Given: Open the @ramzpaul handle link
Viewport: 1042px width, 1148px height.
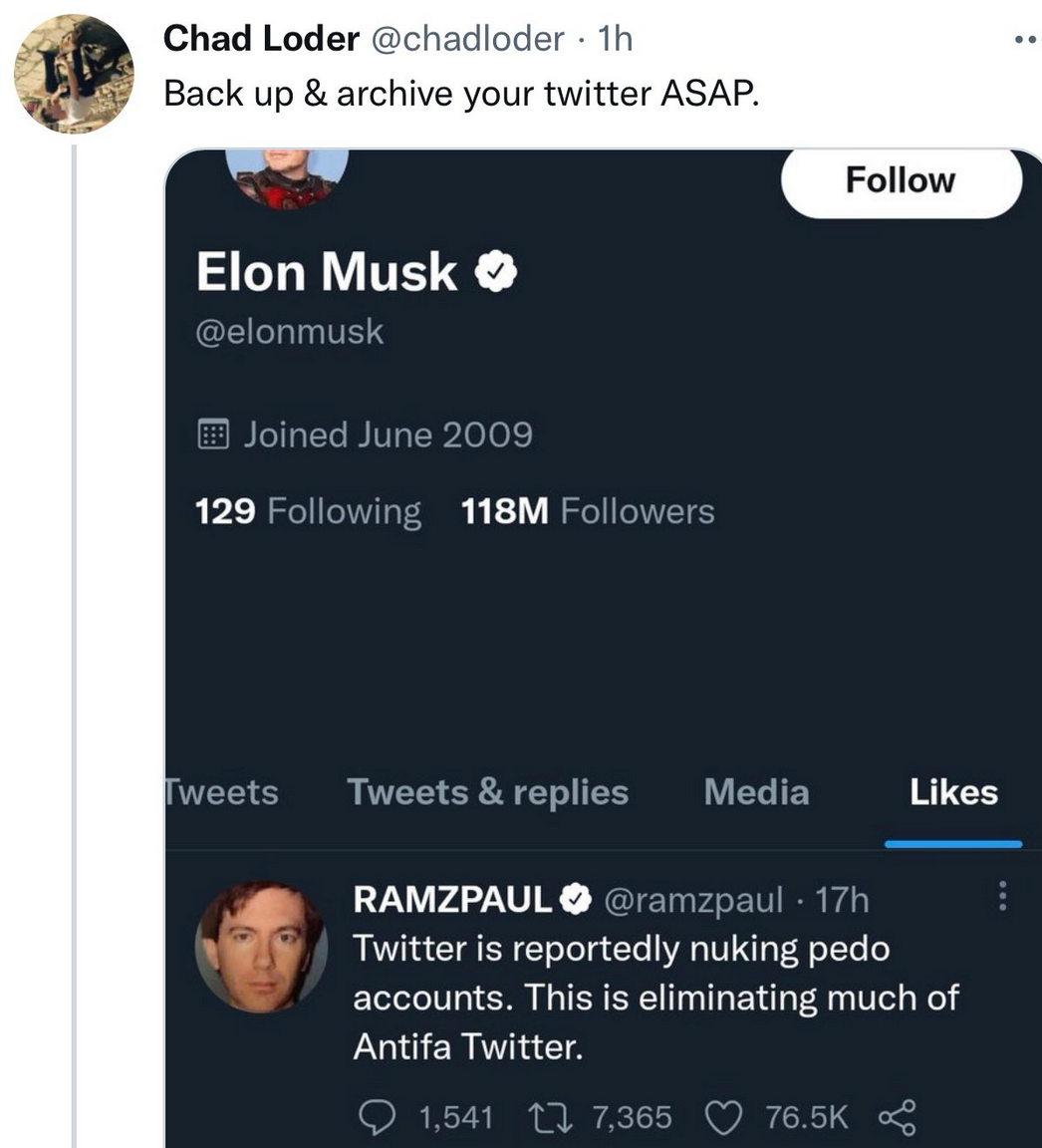Looking at the screenshot, I should [x=693, y=900].
